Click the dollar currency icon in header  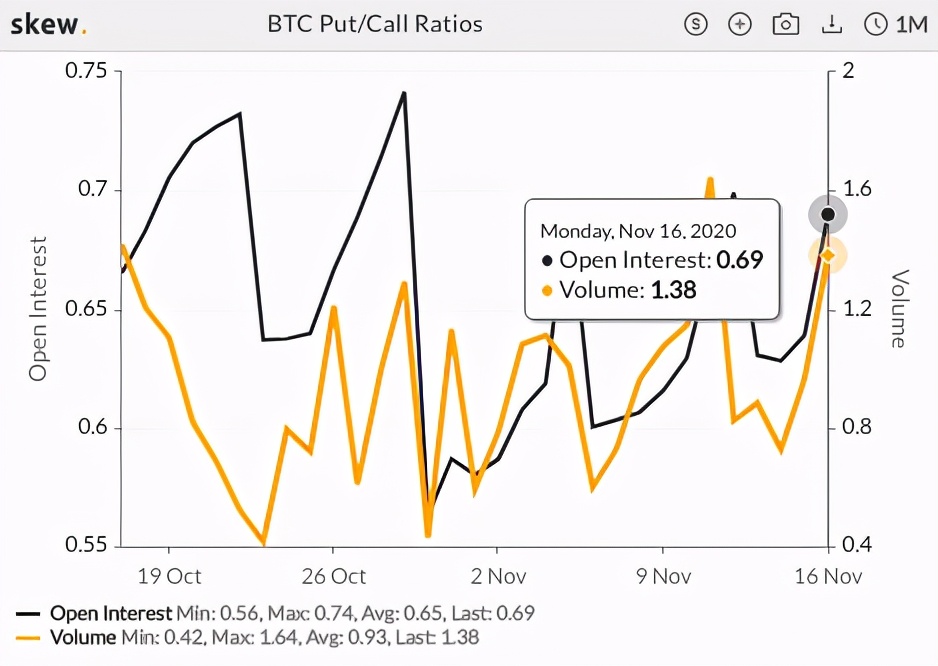(x=695, y=25)
